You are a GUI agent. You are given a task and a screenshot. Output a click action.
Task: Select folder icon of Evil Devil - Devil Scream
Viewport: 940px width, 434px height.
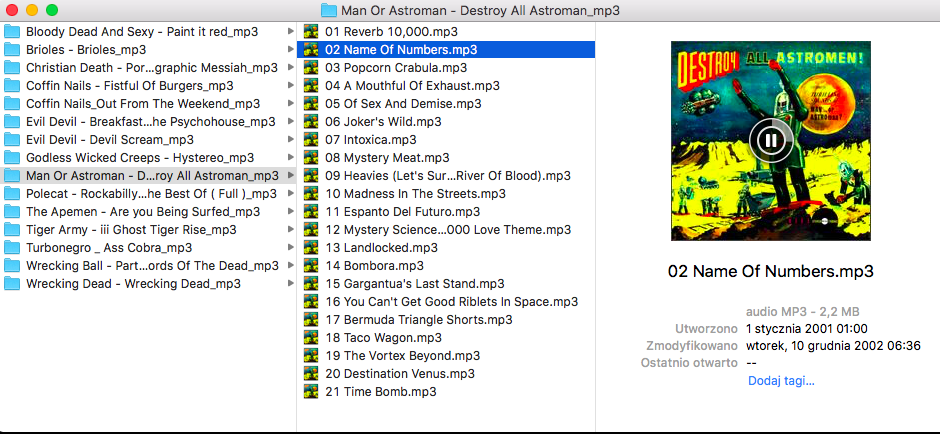click(x=12, y=139)
